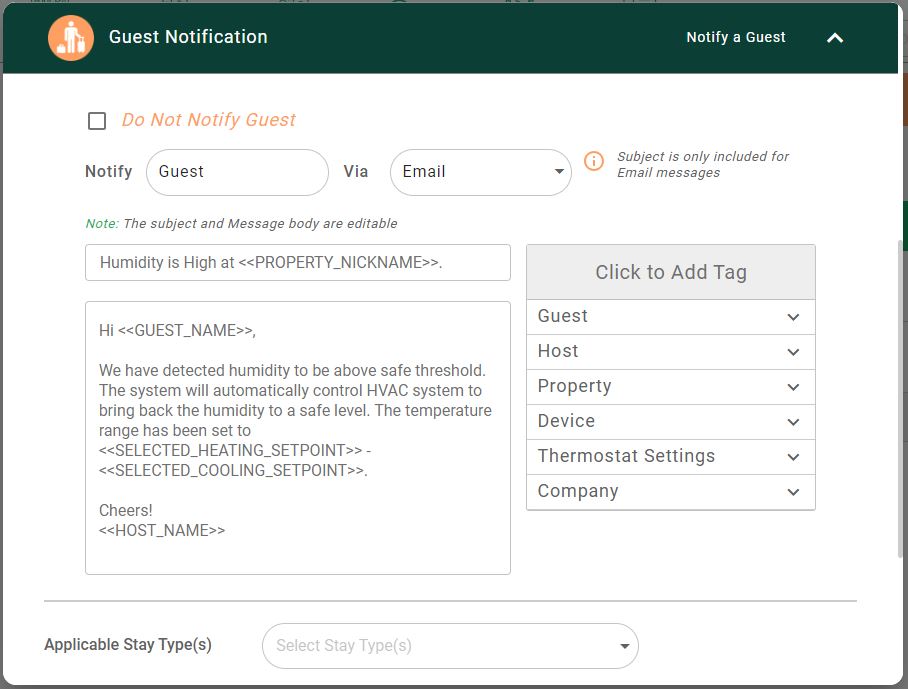Click the Applicable Stay Type(s) label
The width and height of the screenshot is (908, 689).
pos(128,644)
